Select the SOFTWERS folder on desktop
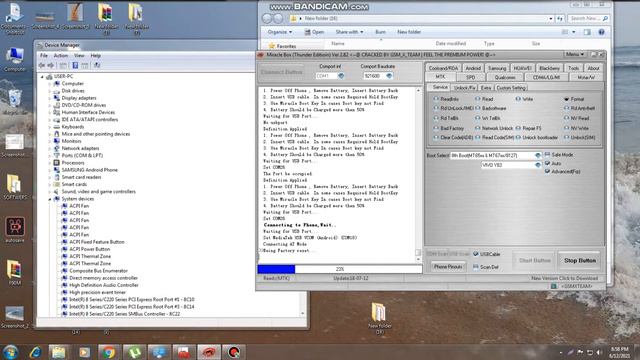Viewport: 640px width, 360px height. coord(15,187)
